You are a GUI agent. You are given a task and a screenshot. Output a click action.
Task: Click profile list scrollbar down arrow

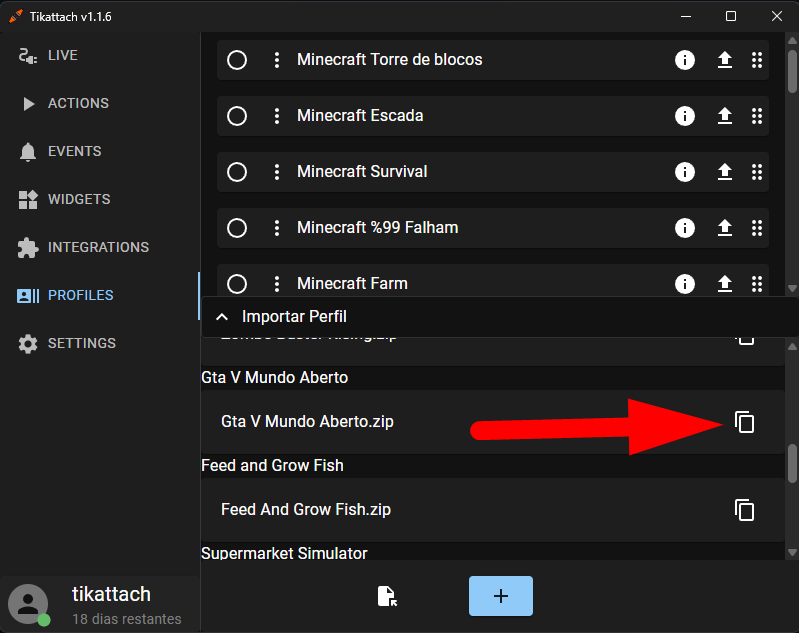[792, 288]
